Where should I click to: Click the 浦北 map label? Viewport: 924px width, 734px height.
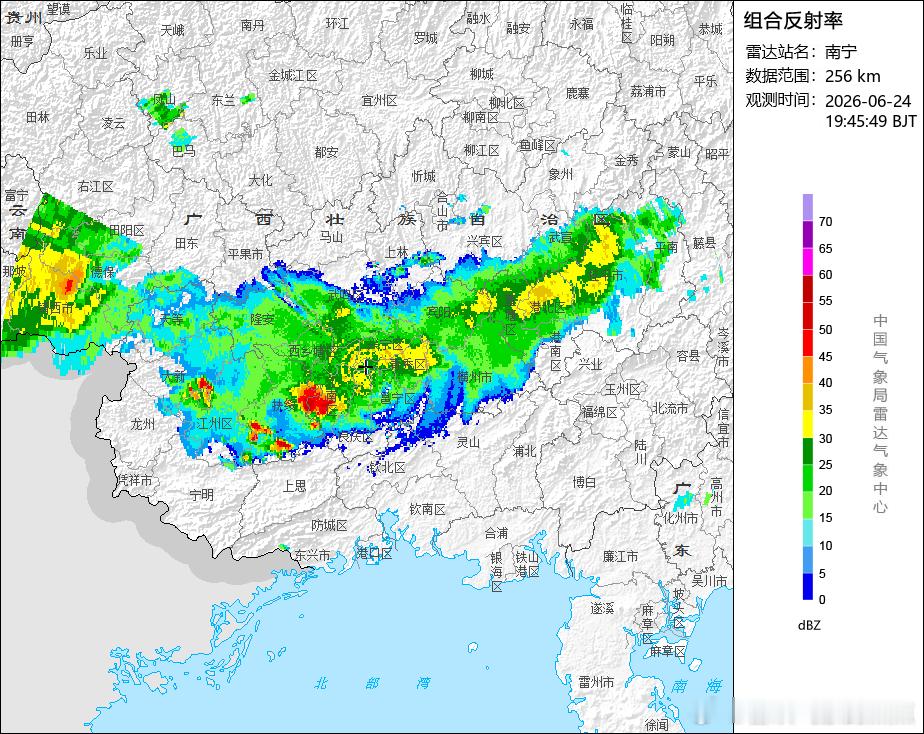pyautogui.click(x=524, y=451)
